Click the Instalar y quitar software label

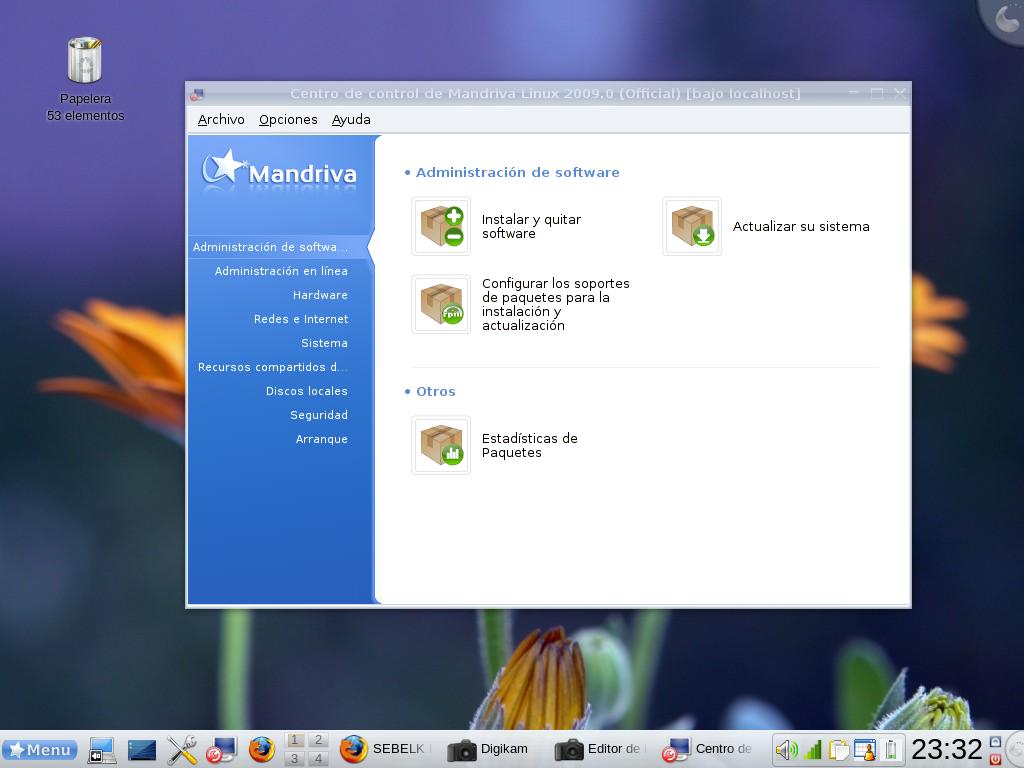click(x=531, y=227)
